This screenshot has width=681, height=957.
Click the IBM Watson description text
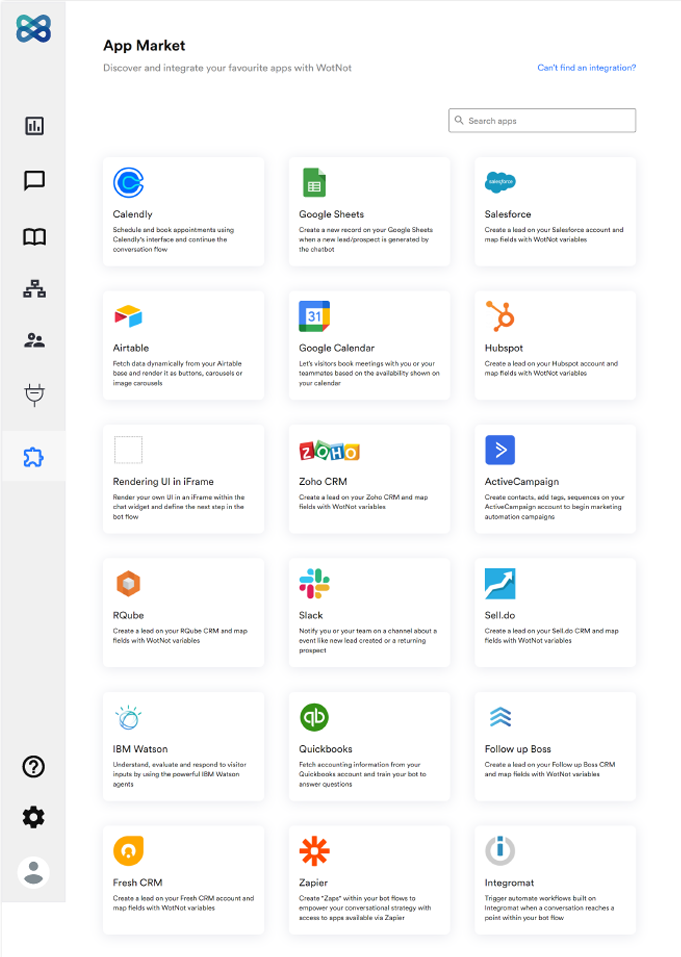(179, 774)
